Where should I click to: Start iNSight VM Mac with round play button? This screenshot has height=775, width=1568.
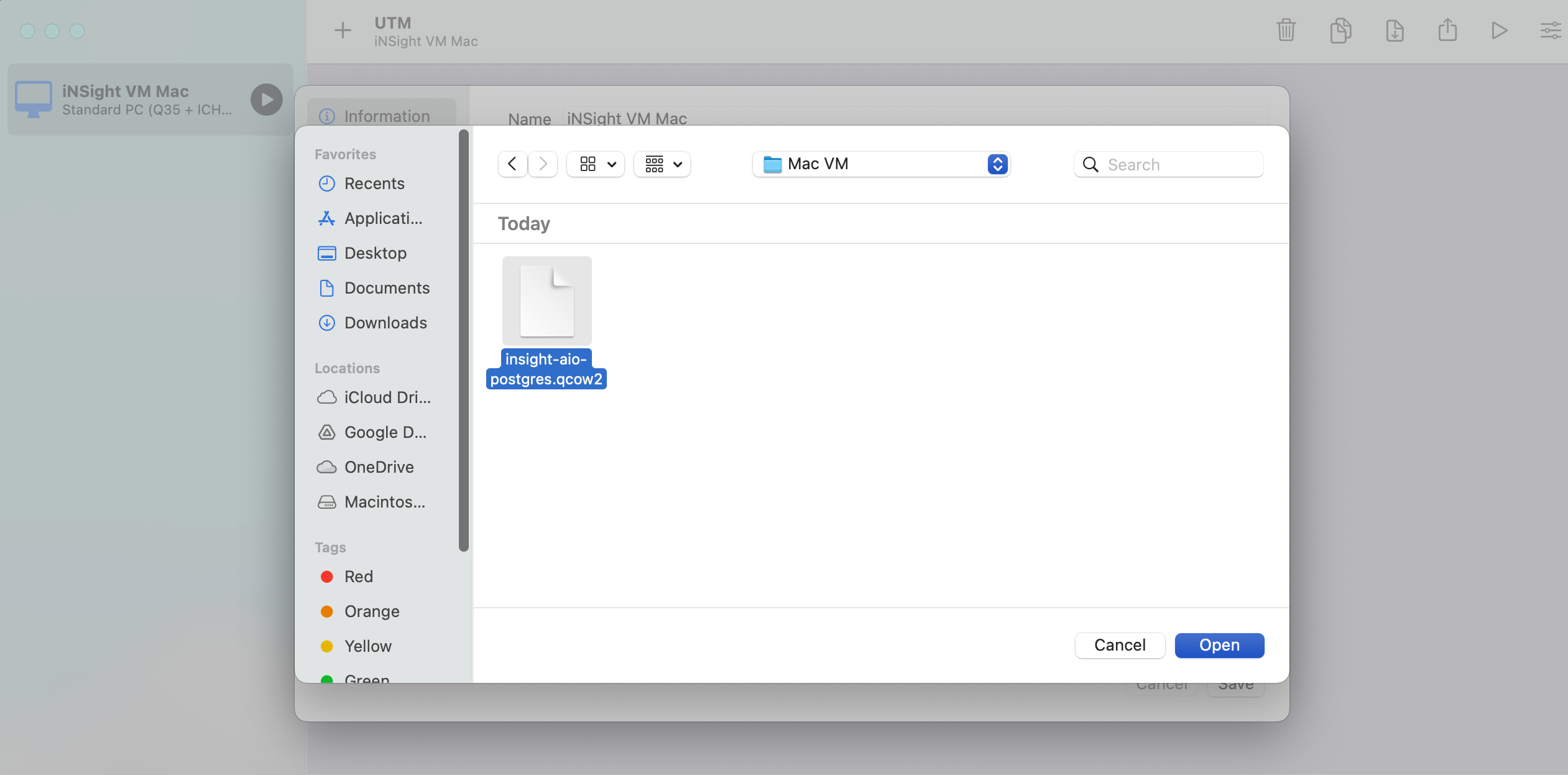(x=267, y=100)
